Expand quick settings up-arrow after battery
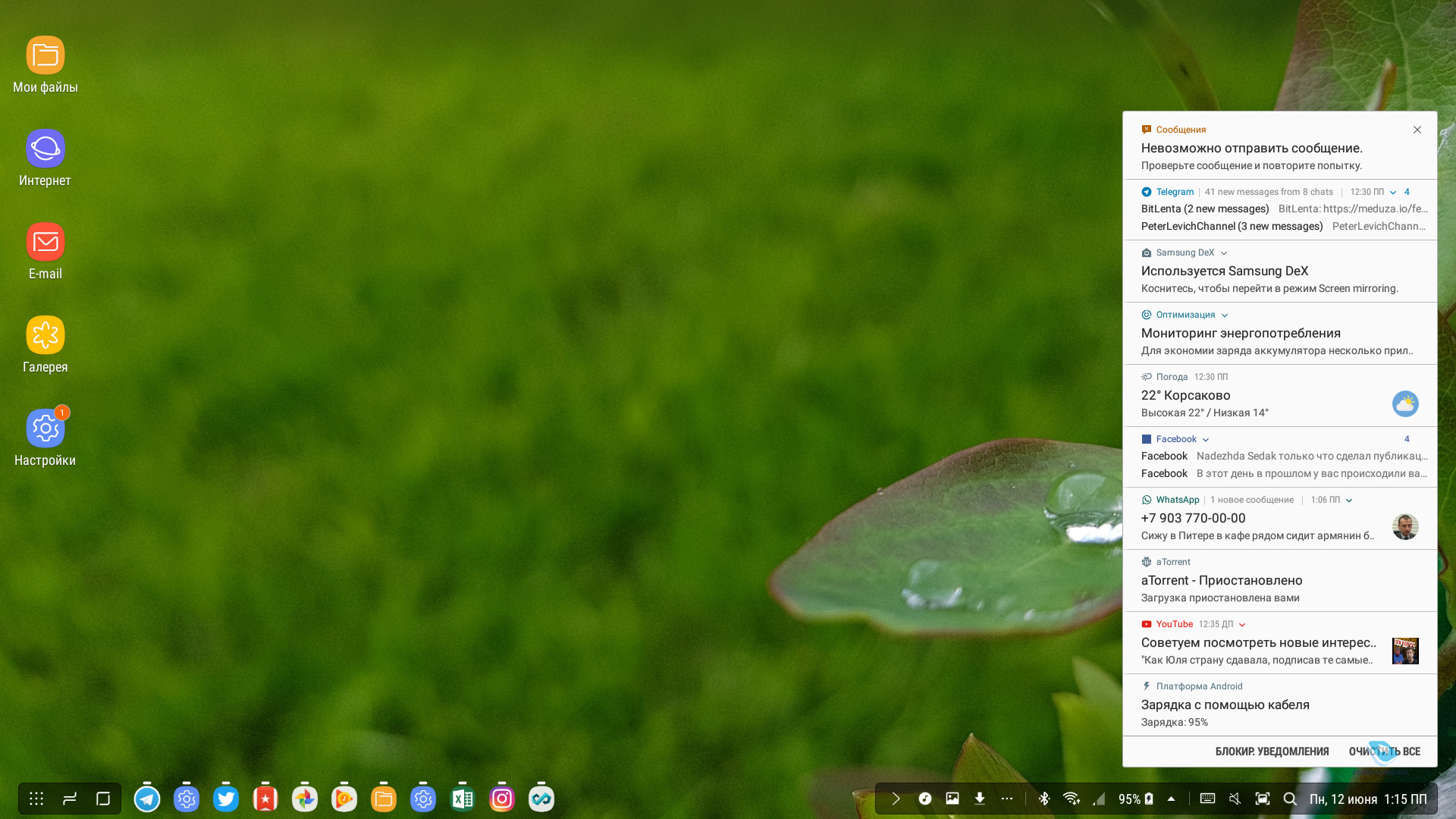 pos(1171,799)
